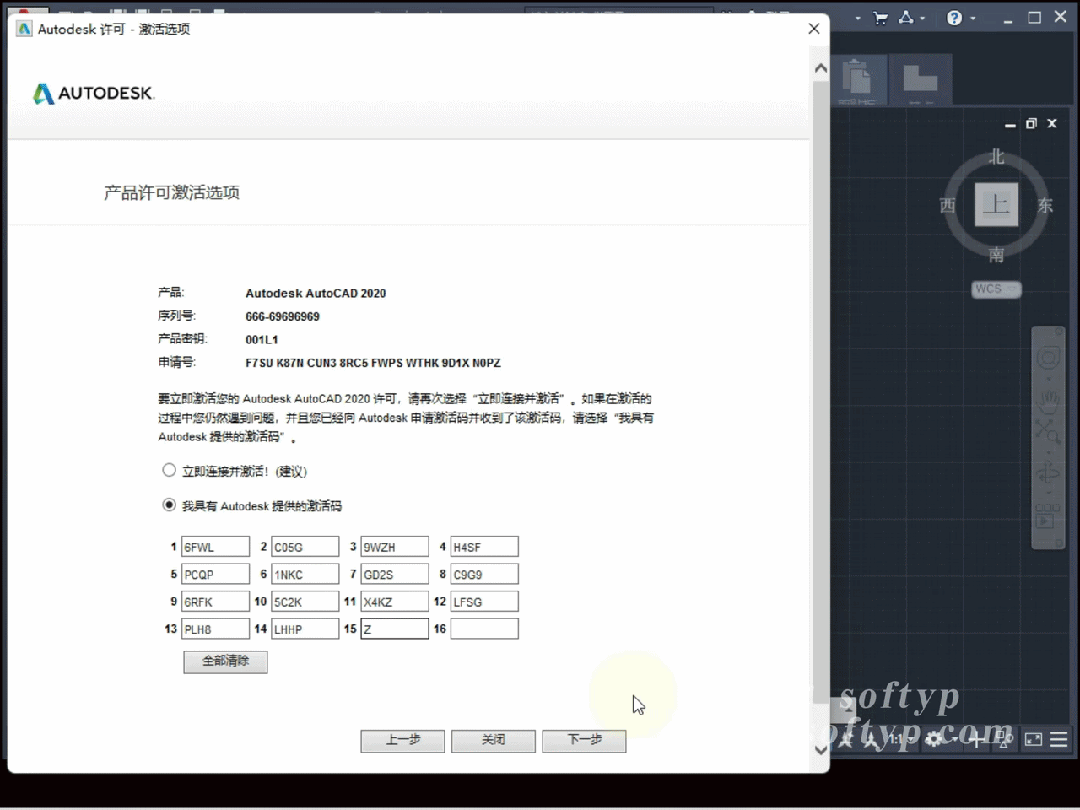Click the plus icon in status bar
Viewport: 1080px width, 810px height.
click(x=976, y=739)
